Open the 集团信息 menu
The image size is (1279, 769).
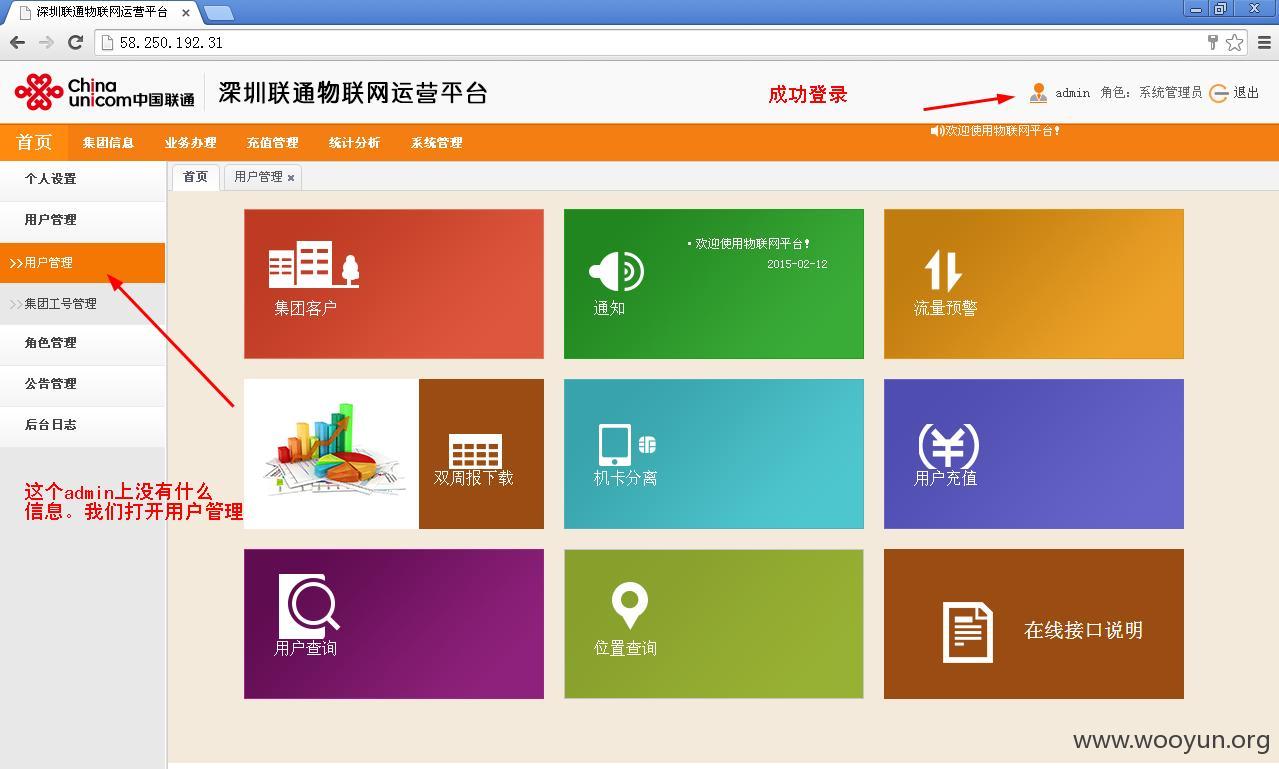tap(108, 142)
